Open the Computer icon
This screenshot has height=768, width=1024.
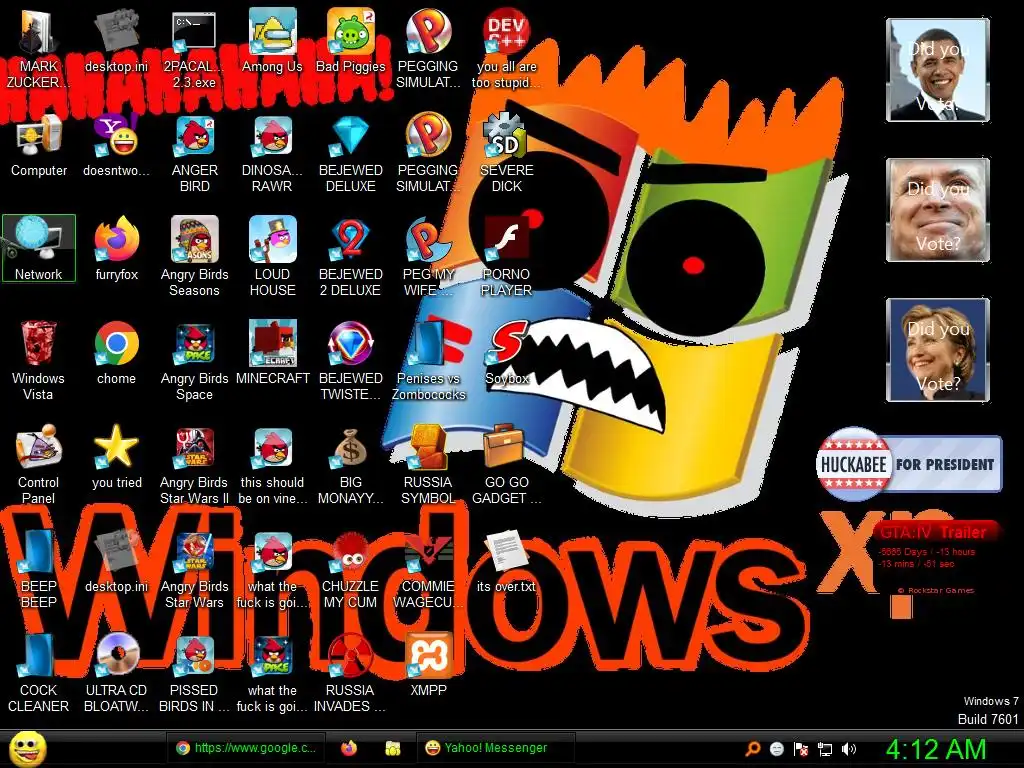[39, 145]
